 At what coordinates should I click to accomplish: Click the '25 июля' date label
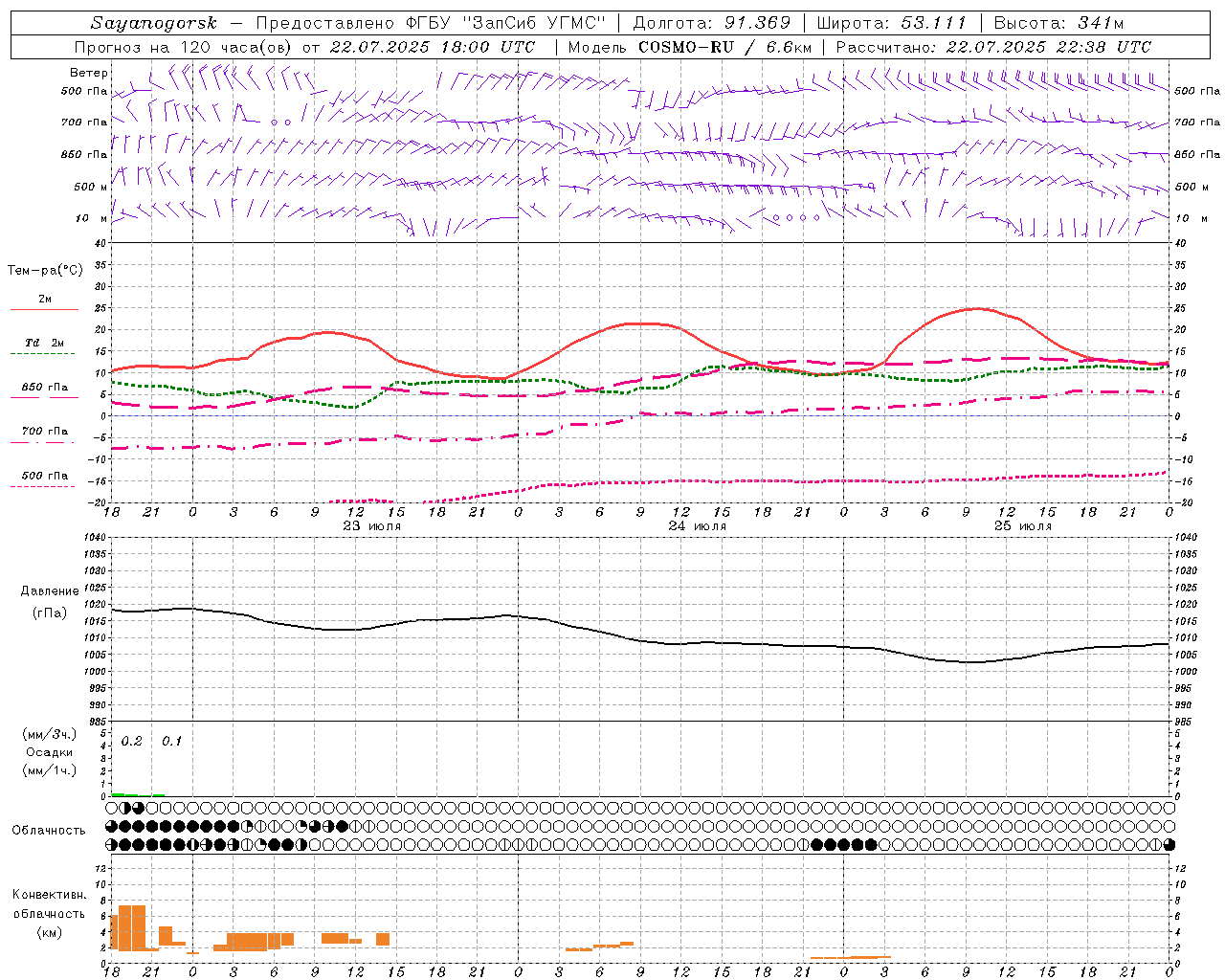[1023, 526]
